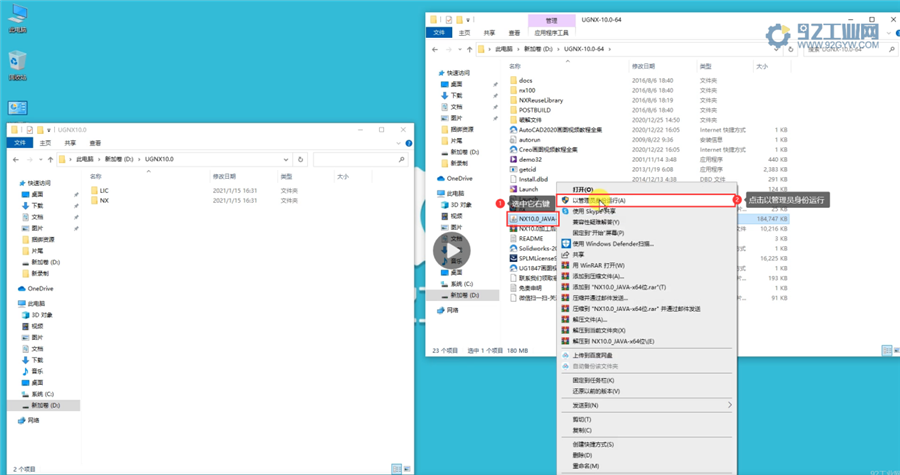This screenshot has height=475, width=900.
Task: Click the search box in the UGNX10.0 window
Action: coord(360,159)
